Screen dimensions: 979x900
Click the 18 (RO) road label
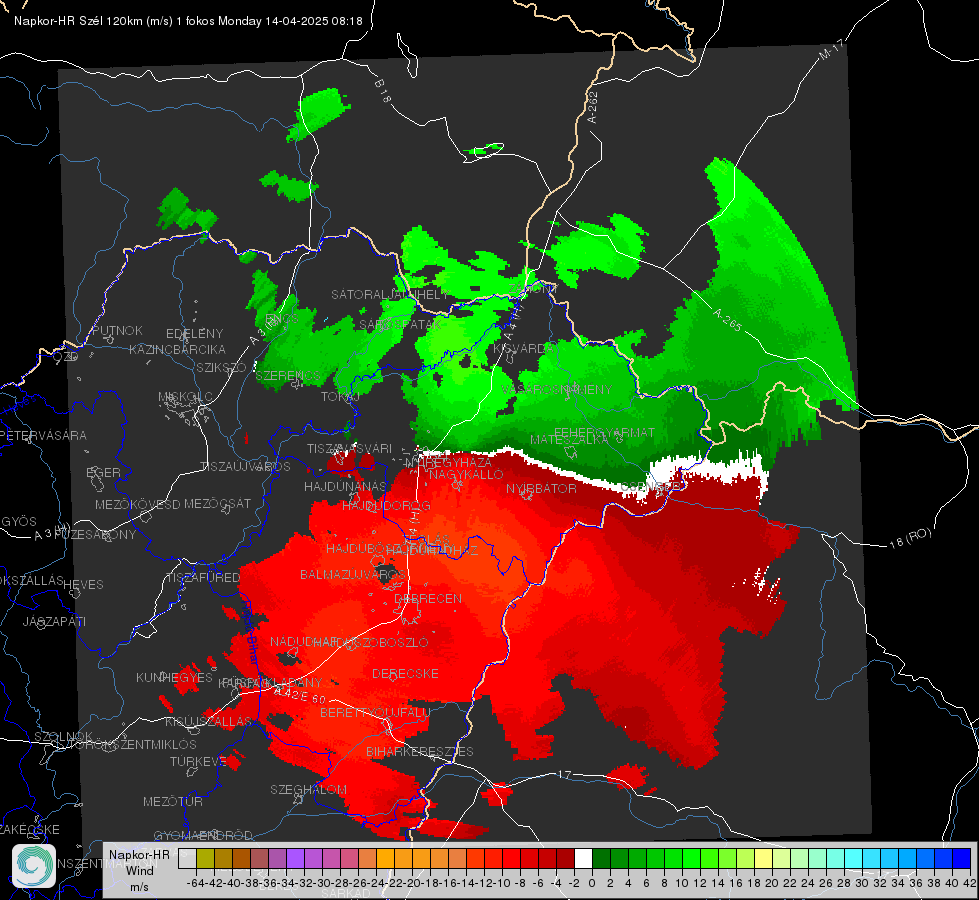910,538
